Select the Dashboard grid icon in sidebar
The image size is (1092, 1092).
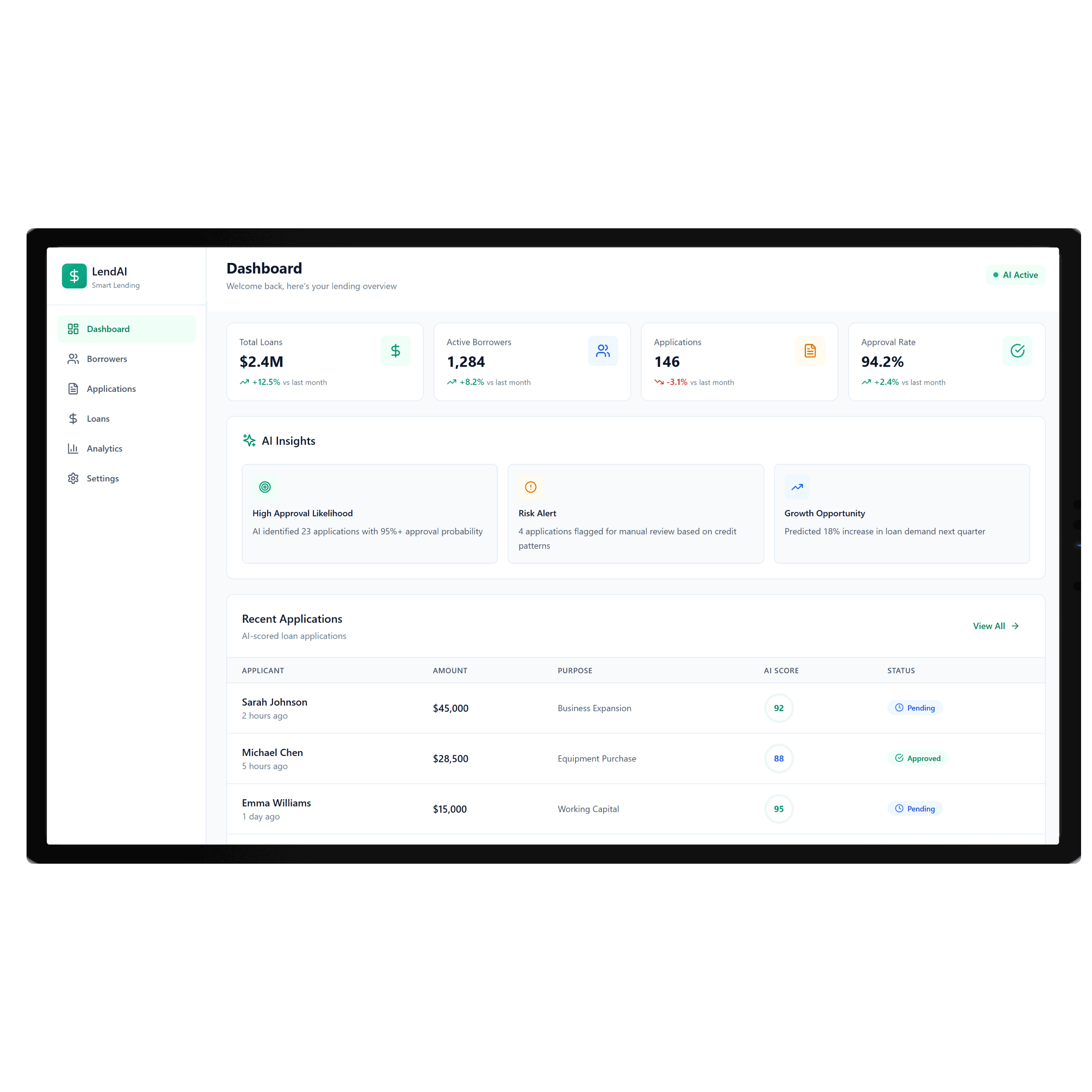click(x=73, y=328)
